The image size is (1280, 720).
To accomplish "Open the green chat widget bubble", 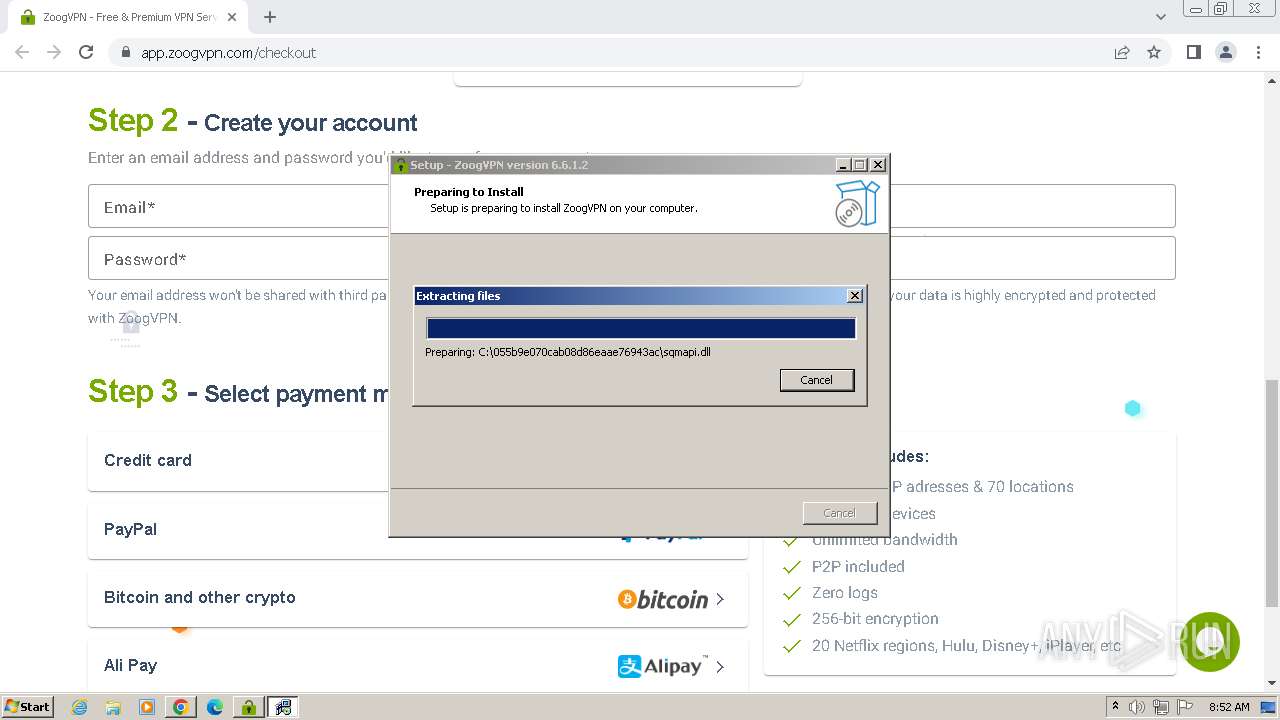I will [1209, 642].
